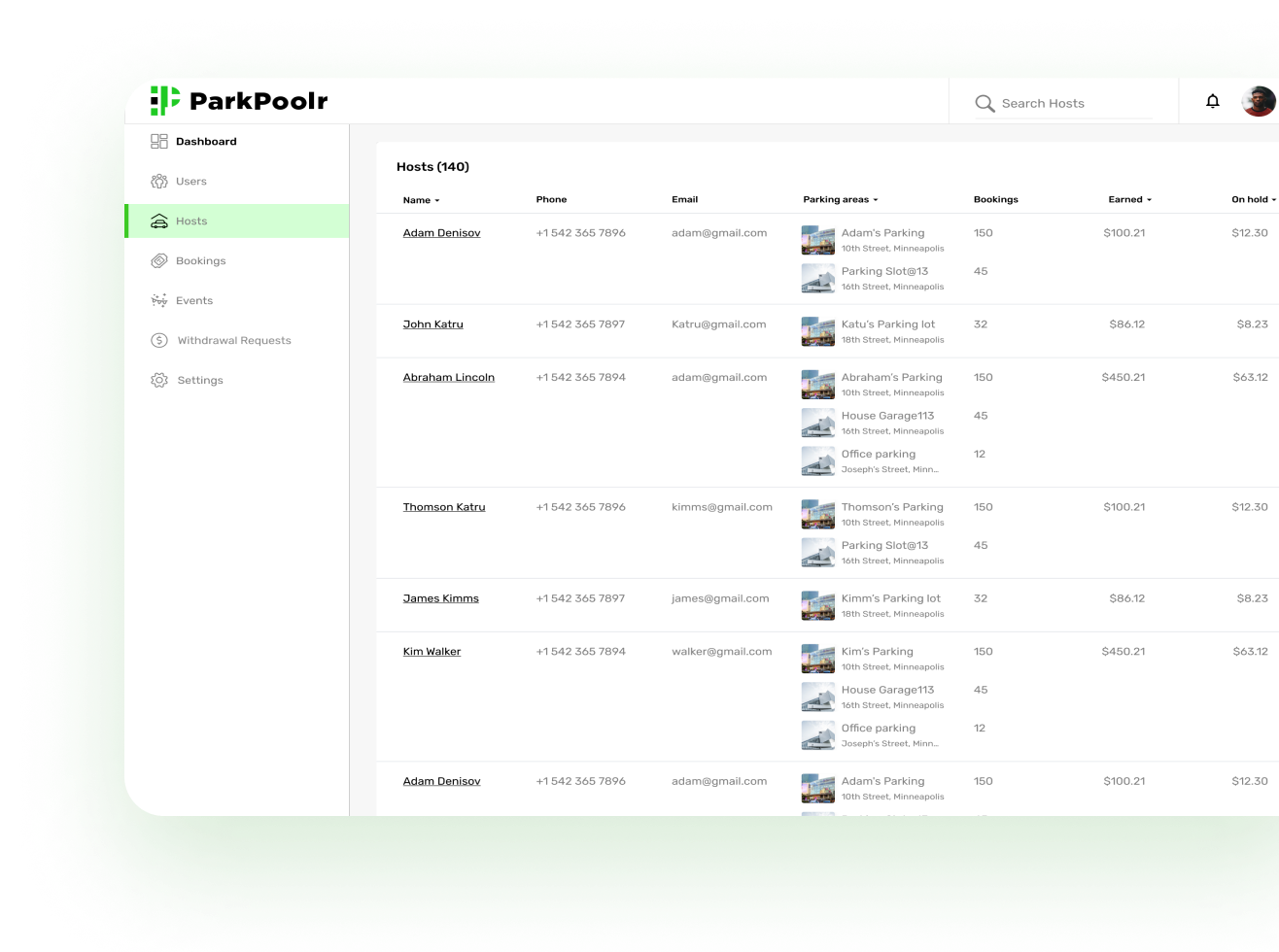View Kim Walker's host details
This screenshot has width=1279, height=952.
pyautogui.click(x=432, y=651)
